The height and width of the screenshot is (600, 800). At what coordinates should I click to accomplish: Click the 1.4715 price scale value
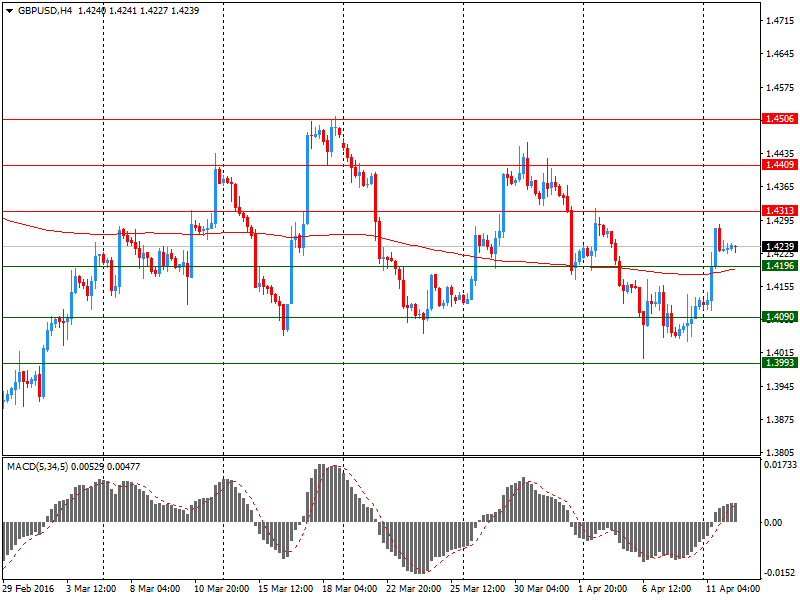click(780, 21)
